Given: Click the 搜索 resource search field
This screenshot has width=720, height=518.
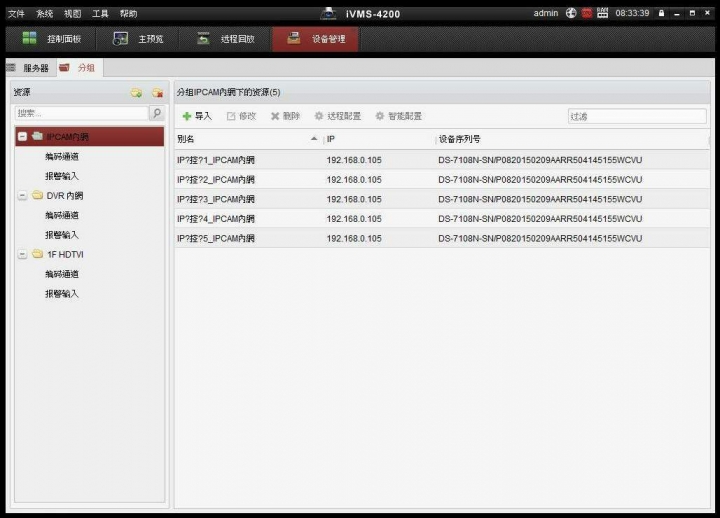Looking at the screenshot, I should coord(82,113).
